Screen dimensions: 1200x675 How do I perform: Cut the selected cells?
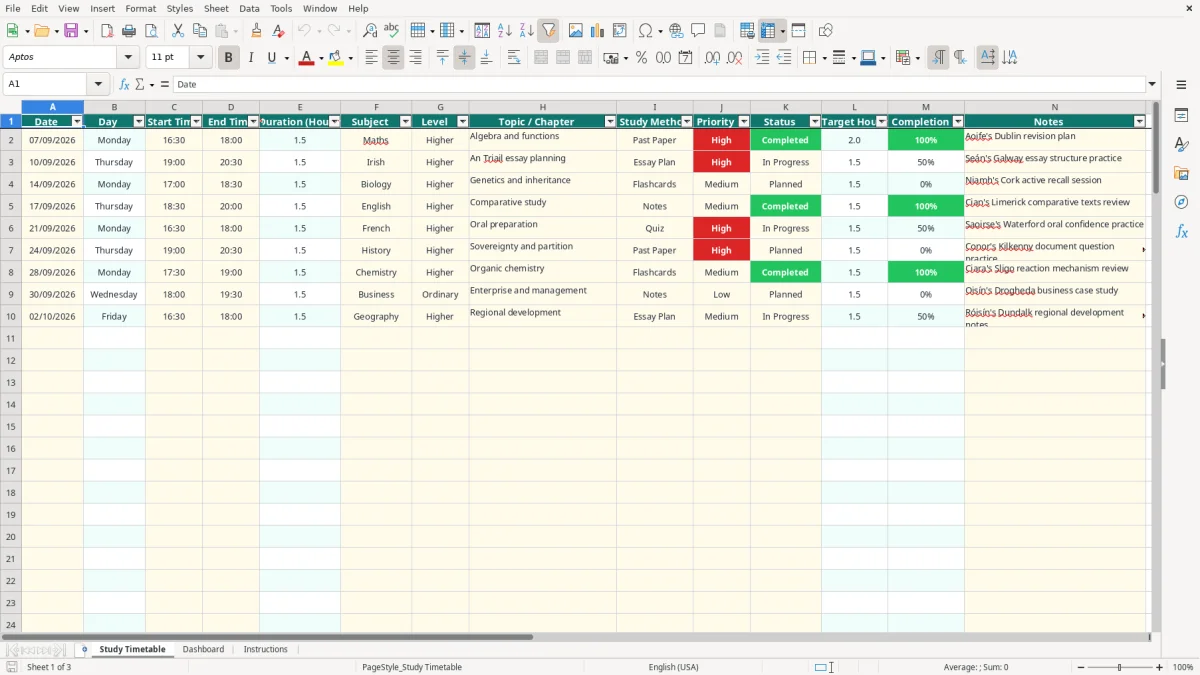click(x=178, y=31)
